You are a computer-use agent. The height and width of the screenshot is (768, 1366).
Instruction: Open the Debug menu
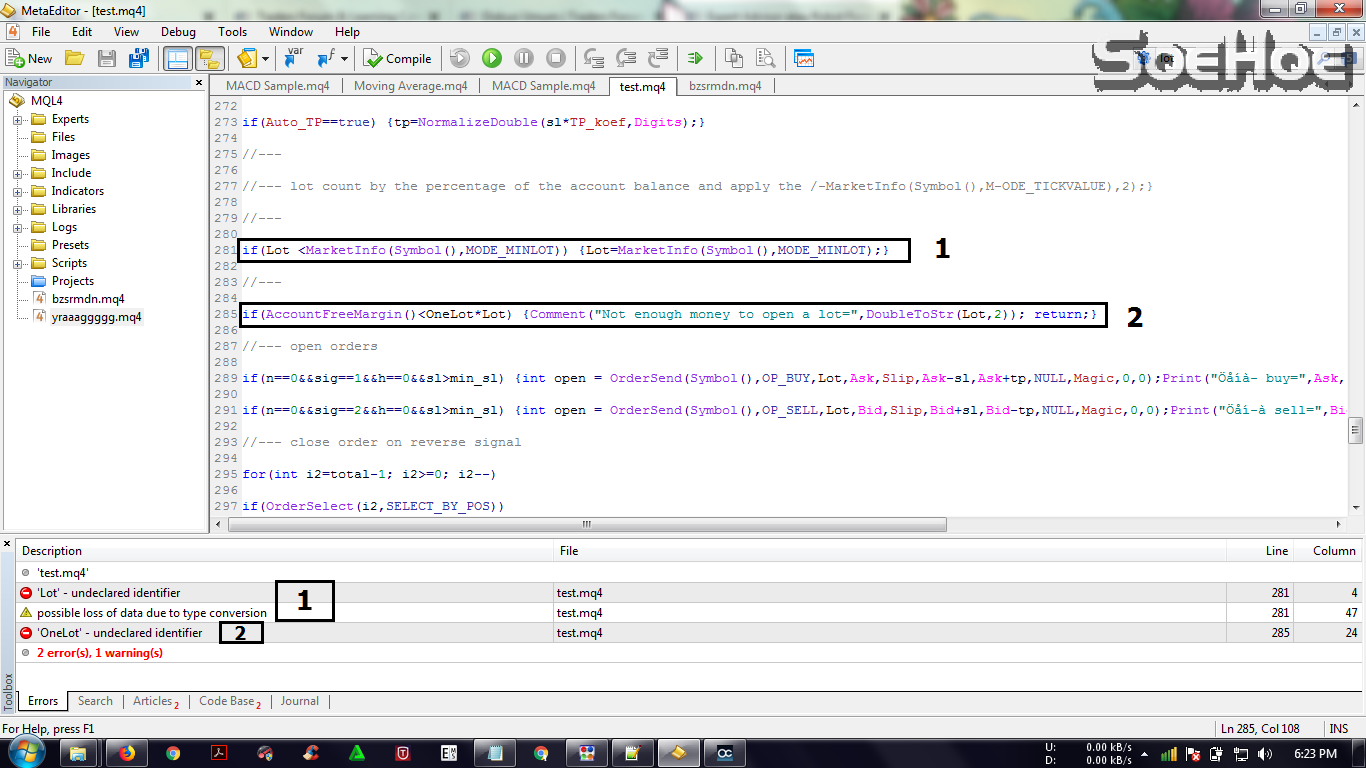click(x=178, y=32)
